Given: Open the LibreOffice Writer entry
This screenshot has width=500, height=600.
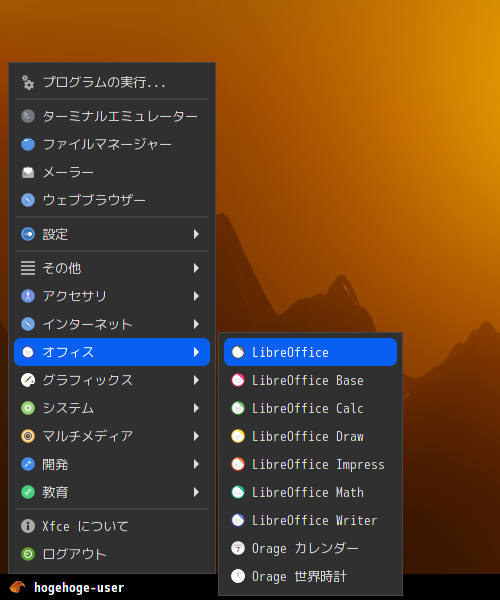Looking at the screenshot, I should click(x=311, y=520).
